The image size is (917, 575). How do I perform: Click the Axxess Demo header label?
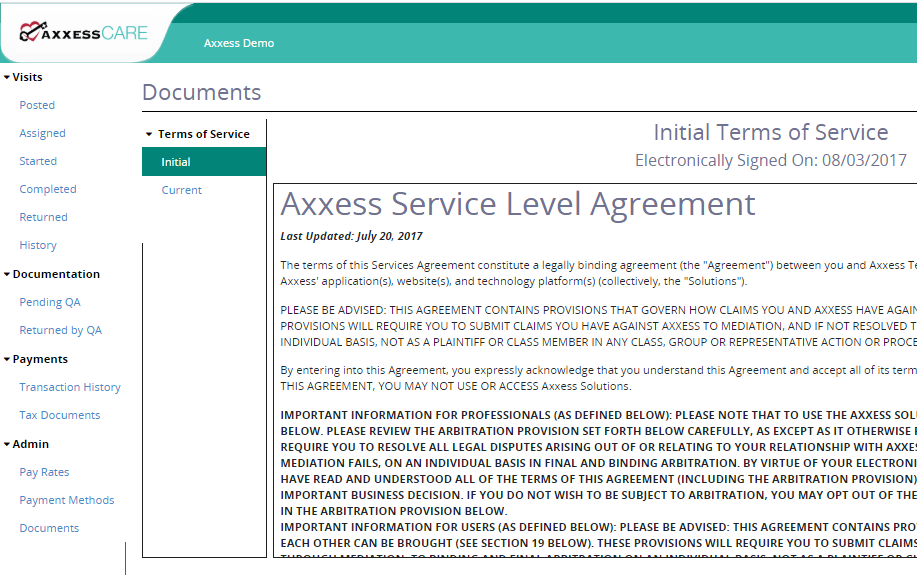(x=239, y=43)
